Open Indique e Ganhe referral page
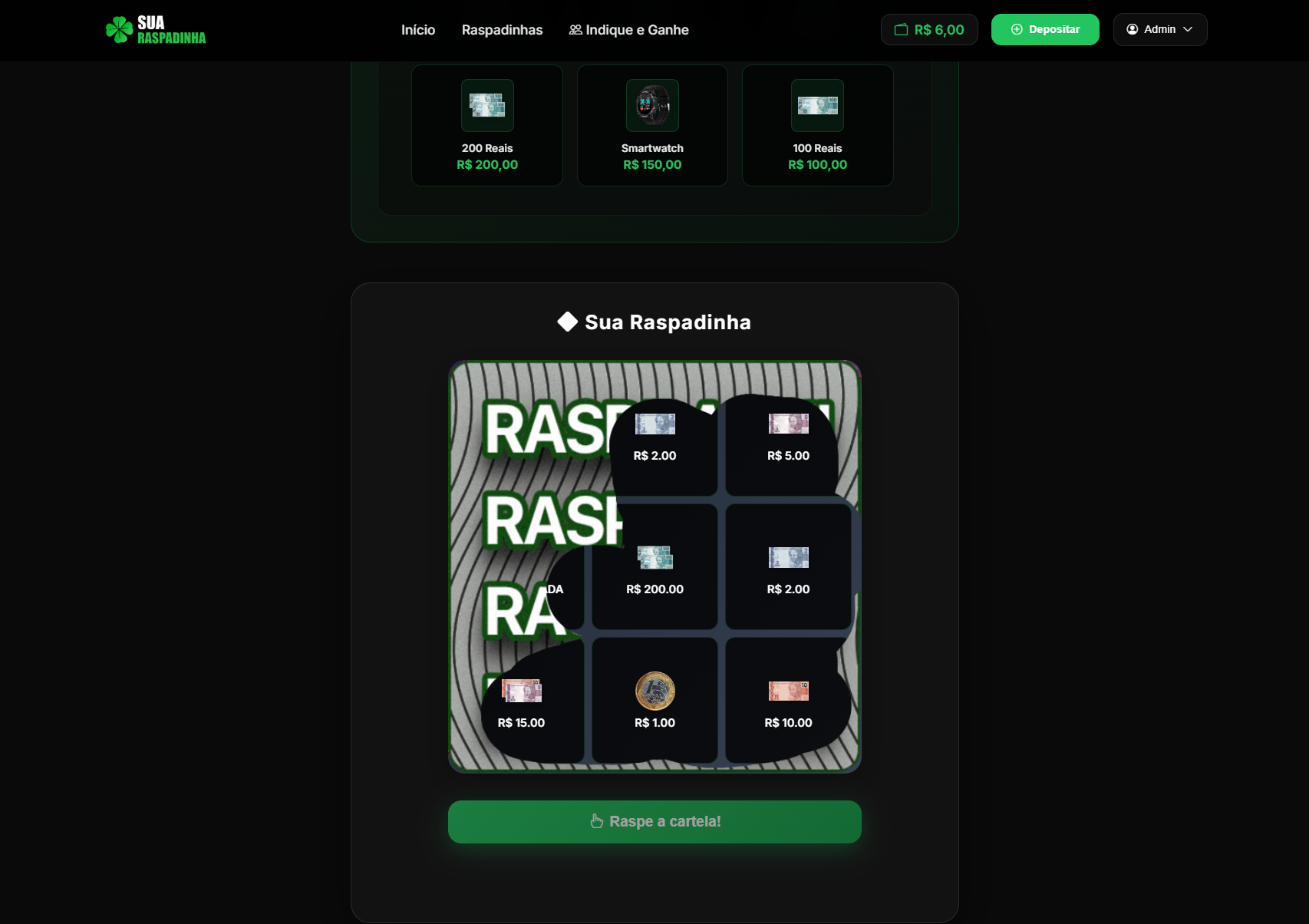 628,30
